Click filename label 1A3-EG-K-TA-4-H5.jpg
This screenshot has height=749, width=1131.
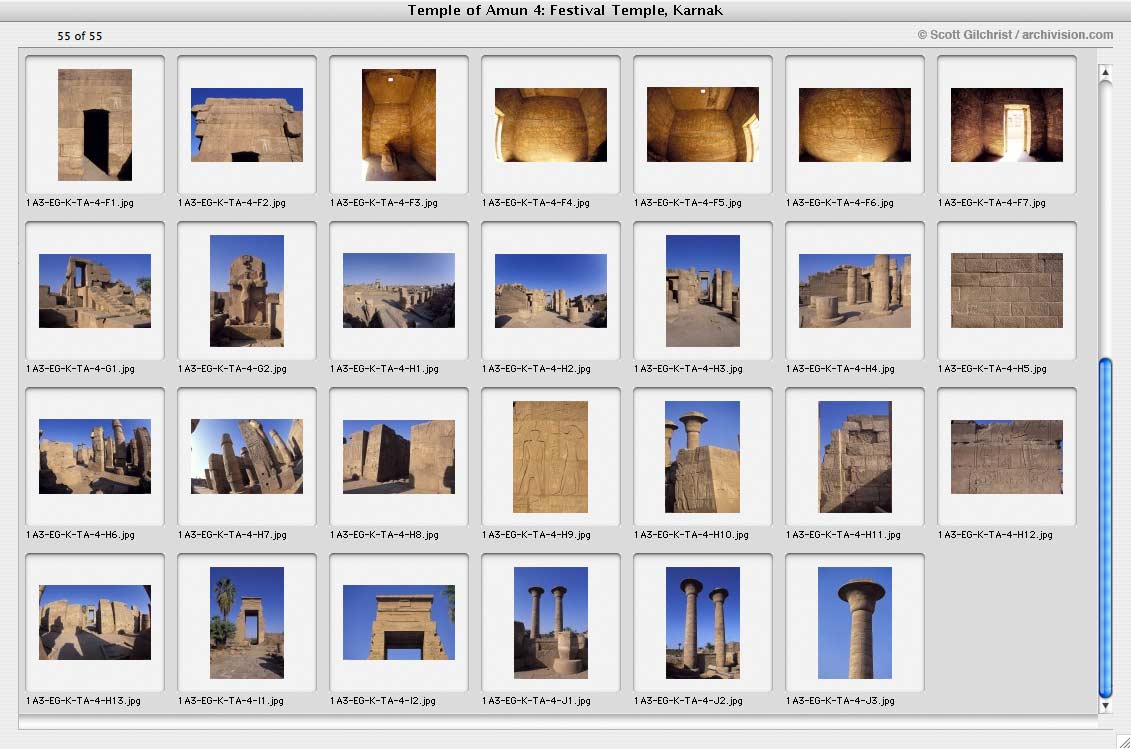(993, 369)
